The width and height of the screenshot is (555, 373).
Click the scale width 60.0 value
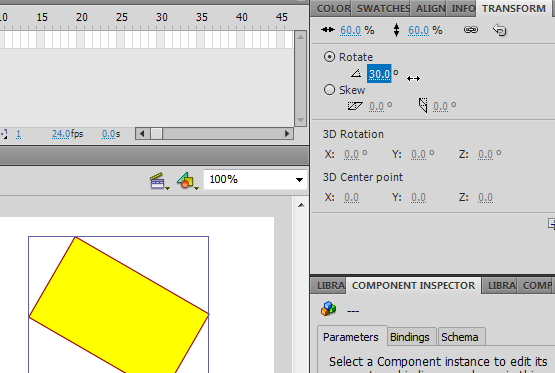(x=350, y=30)
